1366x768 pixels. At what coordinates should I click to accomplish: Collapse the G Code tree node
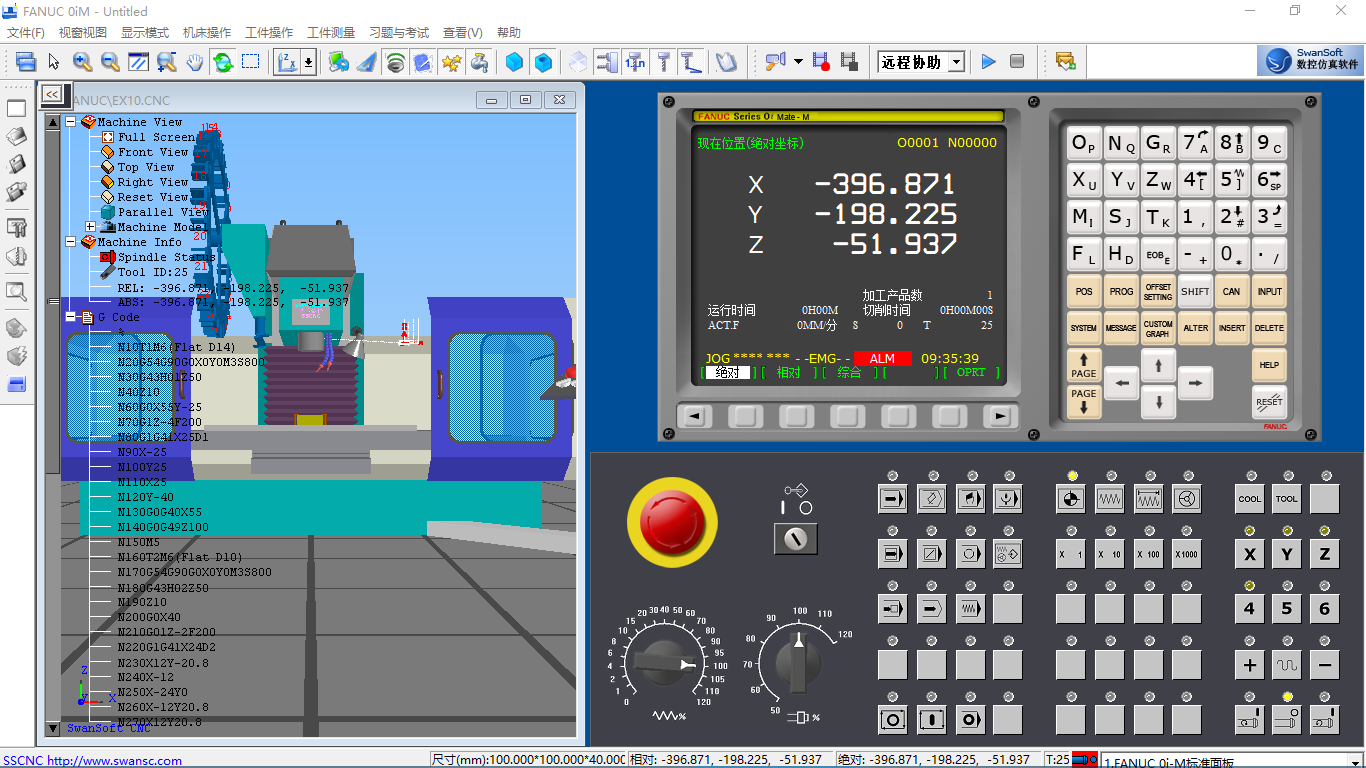(71, 317)
